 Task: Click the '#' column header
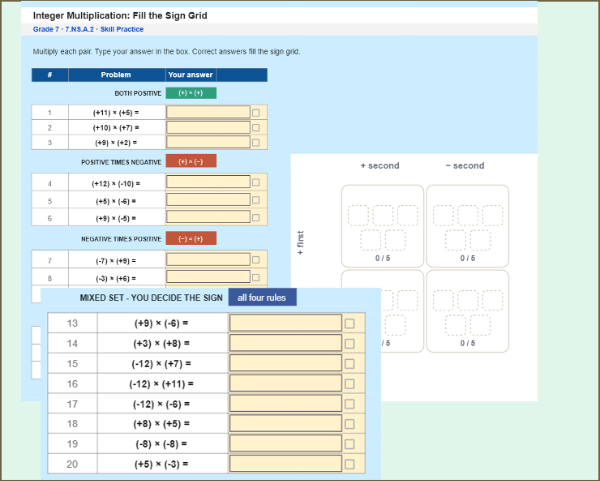[x=50, y=75]
